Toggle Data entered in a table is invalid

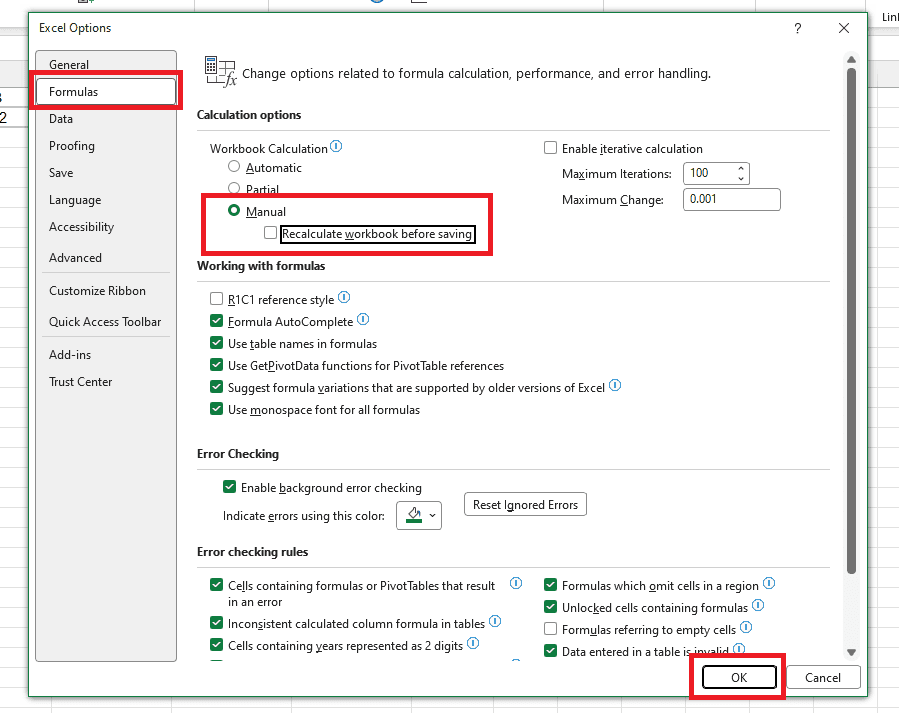tap(550, 651)
